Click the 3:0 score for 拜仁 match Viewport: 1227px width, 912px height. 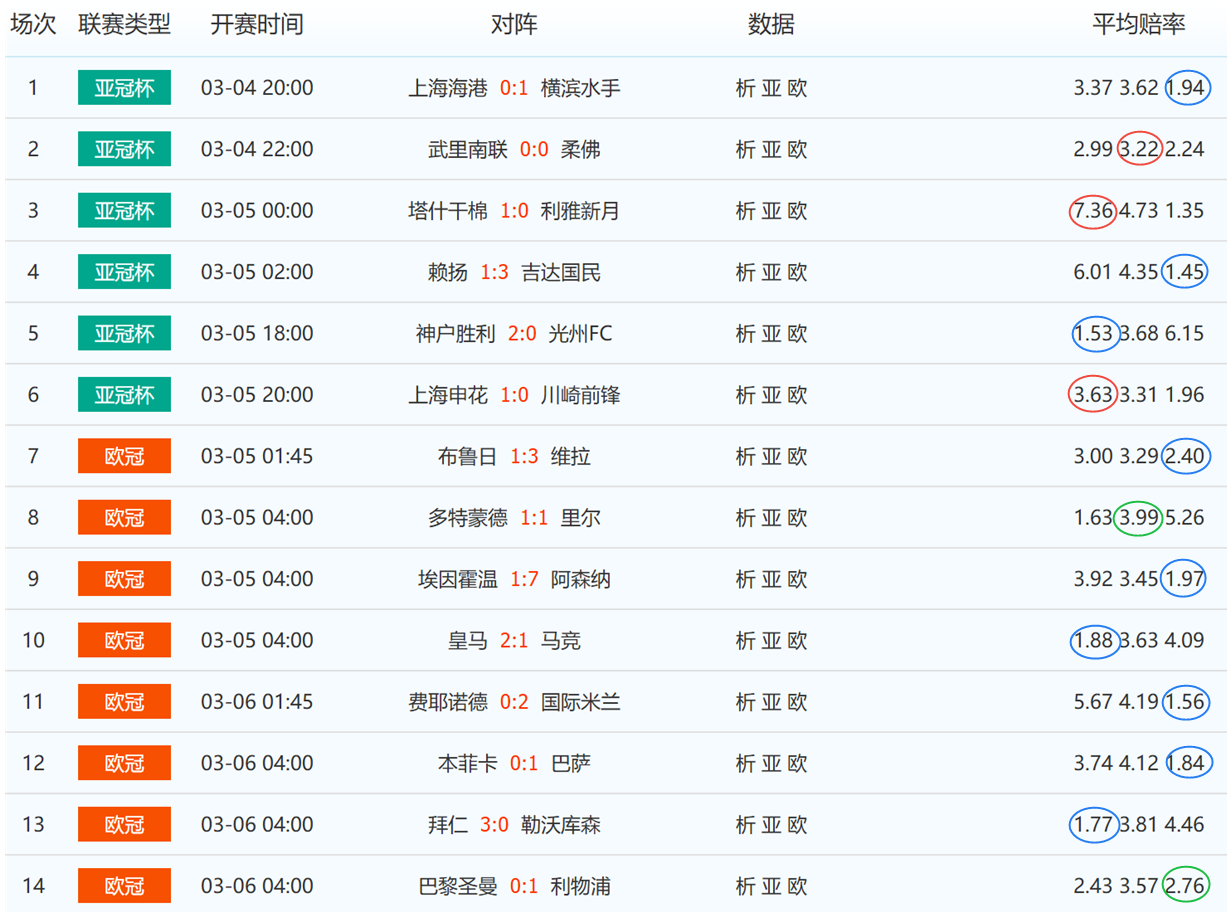(494, 825)
